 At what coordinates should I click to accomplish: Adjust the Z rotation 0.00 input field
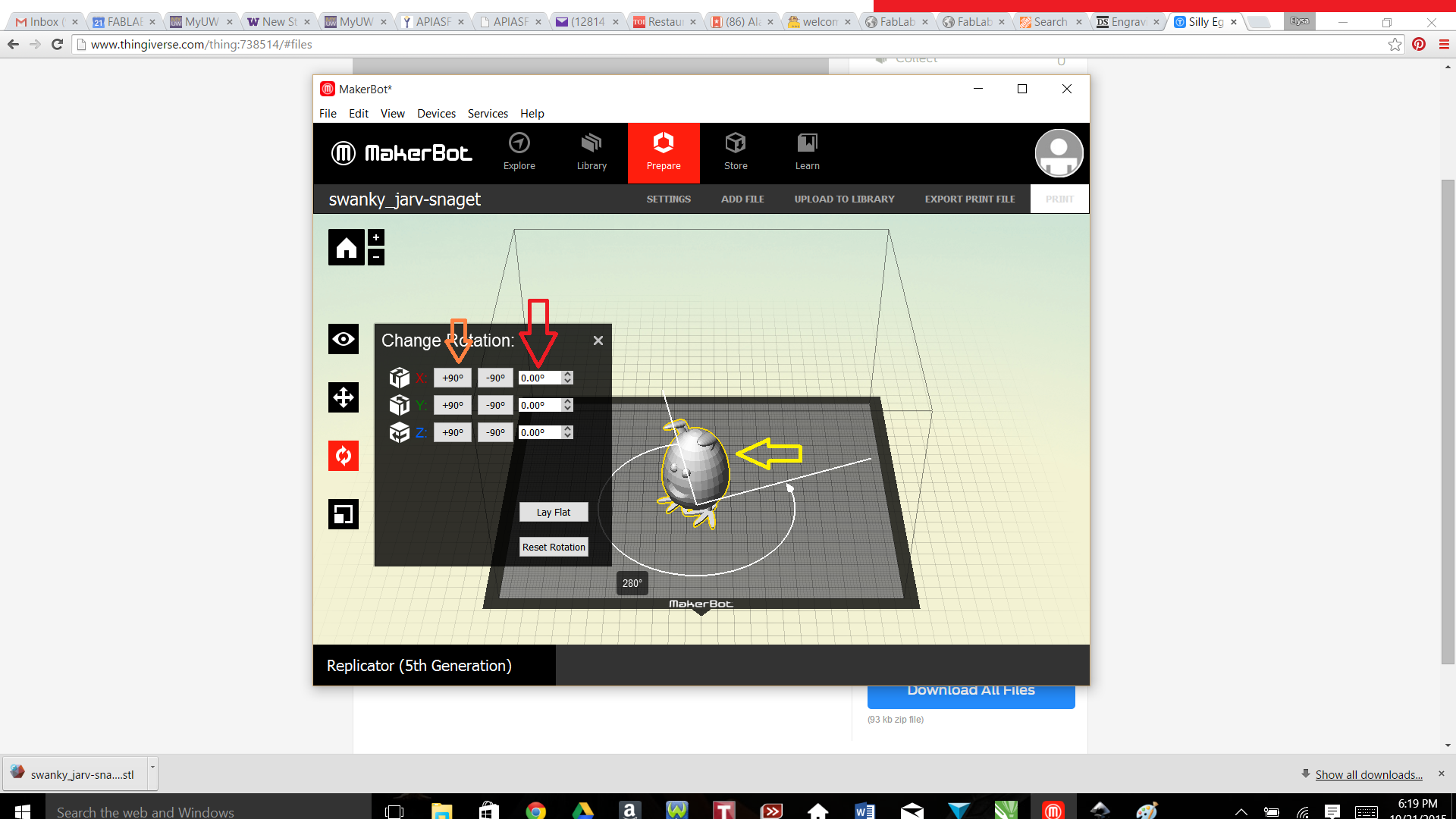click(541, 431)
